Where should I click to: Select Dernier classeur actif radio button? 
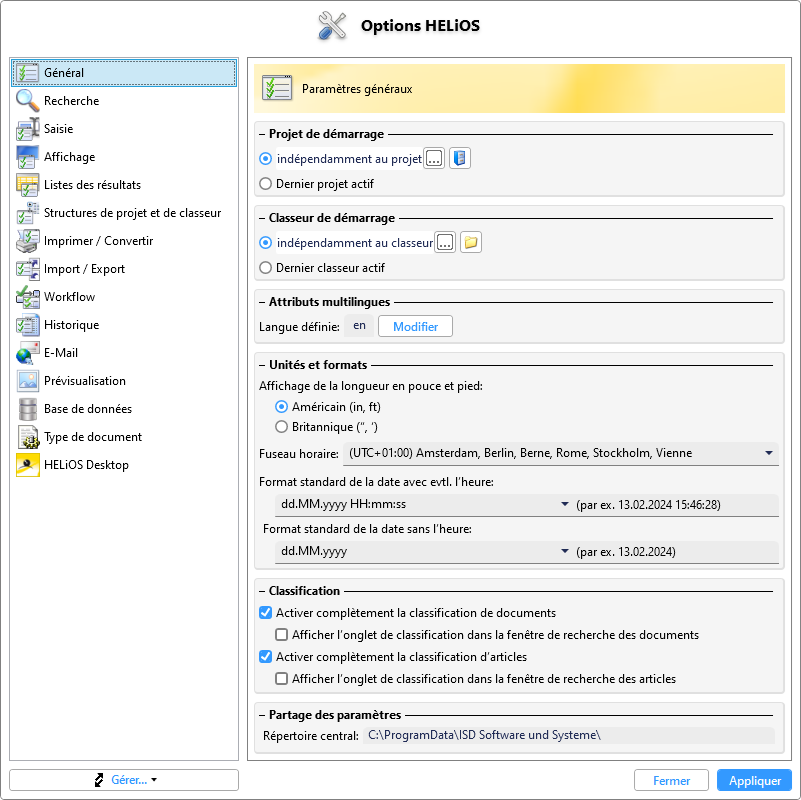(265, 268)
